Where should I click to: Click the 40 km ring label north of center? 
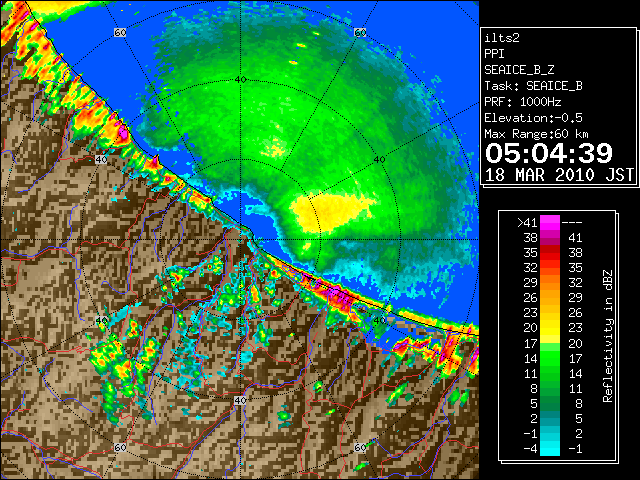240,80
